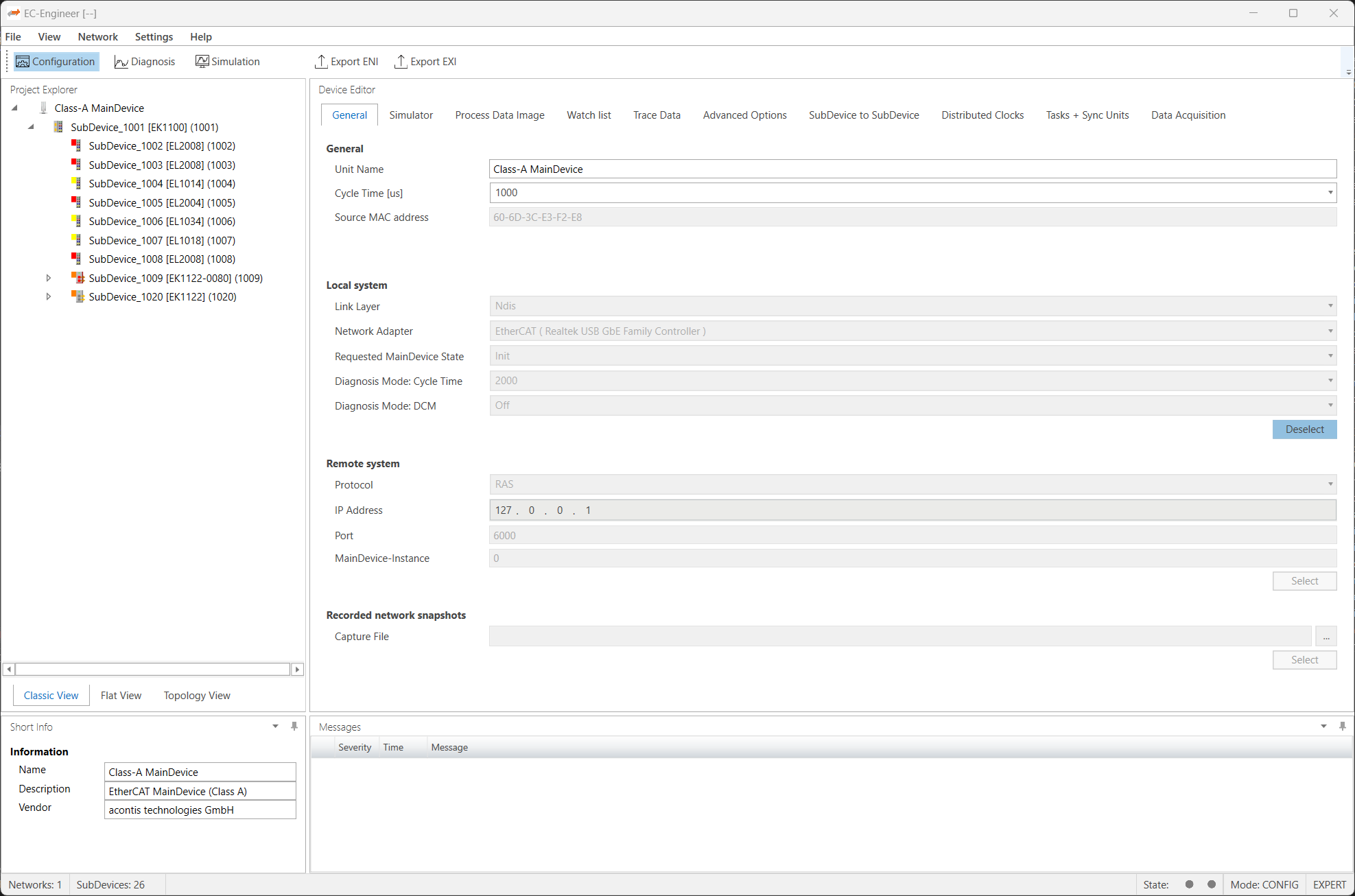Click the Unit Name input field
Viewport: 1355px width, 896px height.
[x=912, y=169]
